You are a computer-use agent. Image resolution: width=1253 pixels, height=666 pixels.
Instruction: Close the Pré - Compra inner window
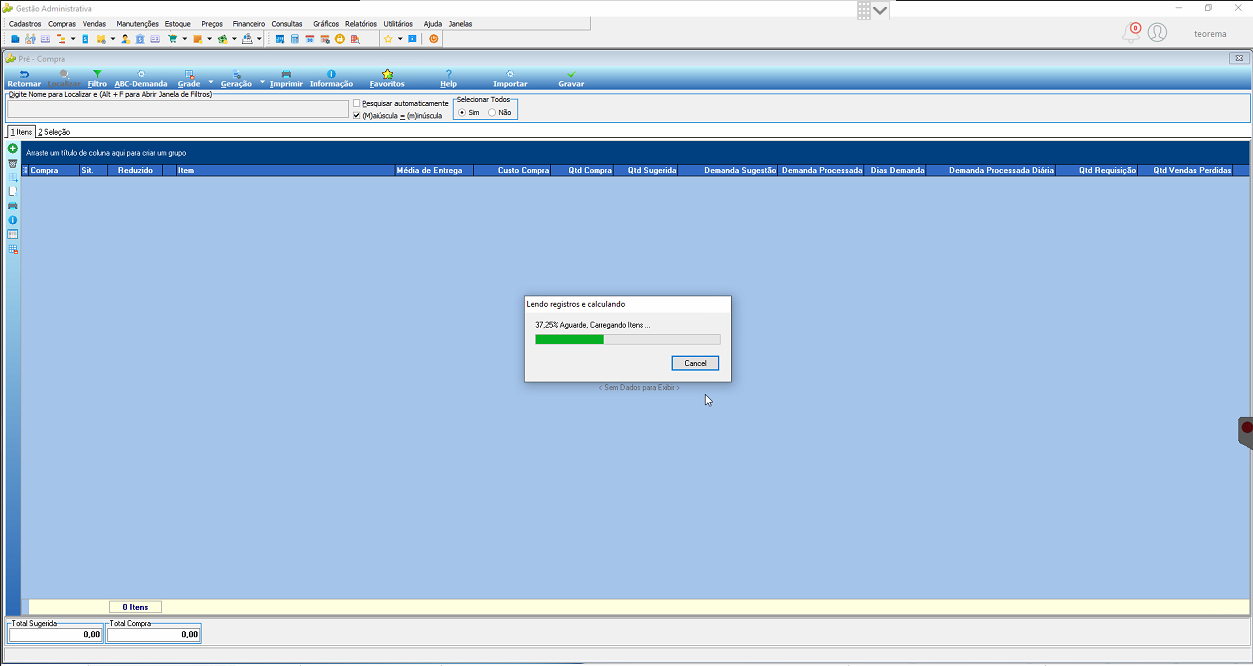(1237, 58)
